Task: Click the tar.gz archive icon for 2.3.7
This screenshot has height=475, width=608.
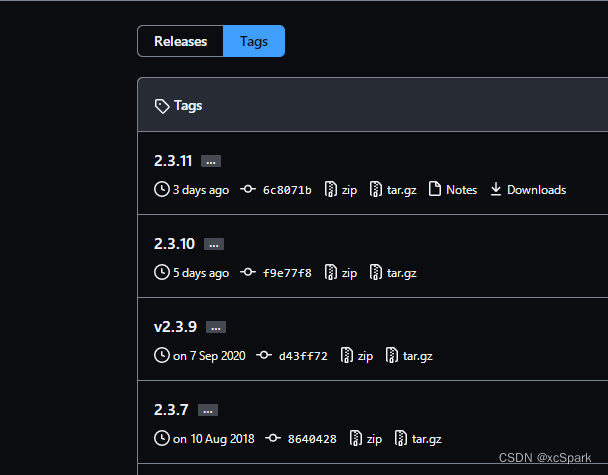Action: point(401,438)
